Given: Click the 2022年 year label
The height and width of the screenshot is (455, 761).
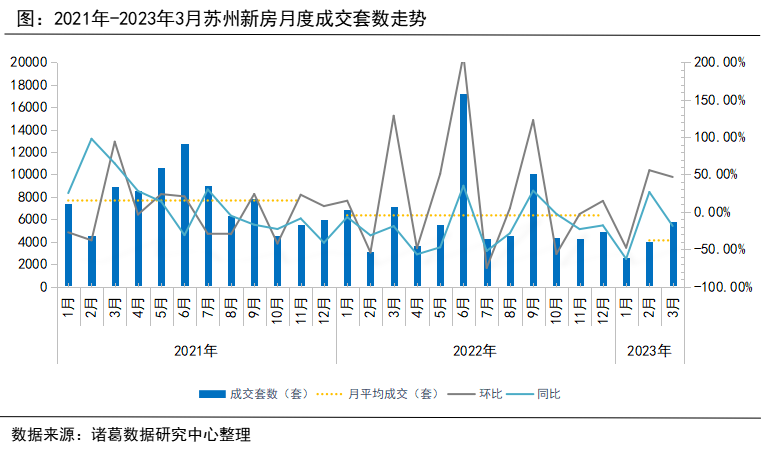Looking at the screenshot, I should 475,351.
